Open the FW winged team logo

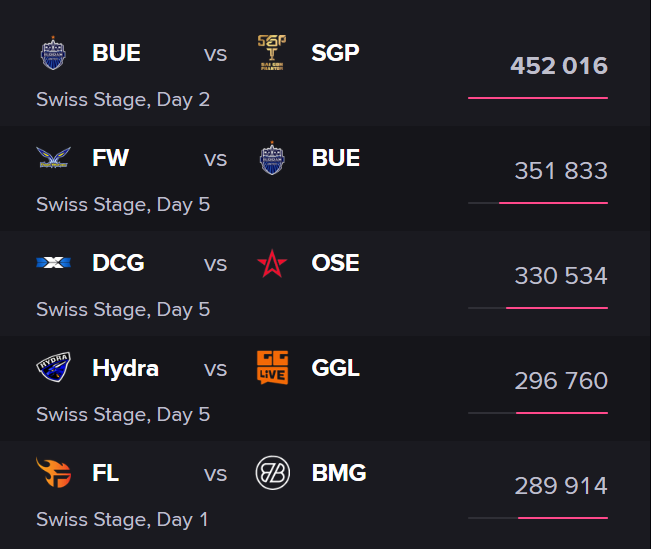point(53,158)
